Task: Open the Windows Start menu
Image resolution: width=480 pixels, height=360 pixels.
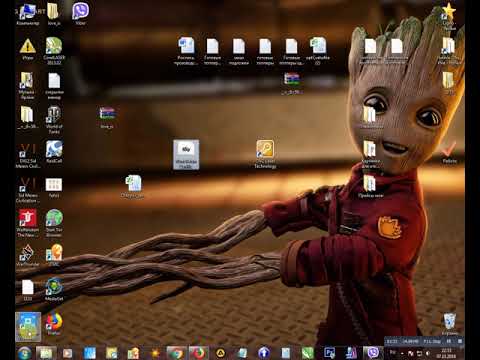Action: coord(25,353)
